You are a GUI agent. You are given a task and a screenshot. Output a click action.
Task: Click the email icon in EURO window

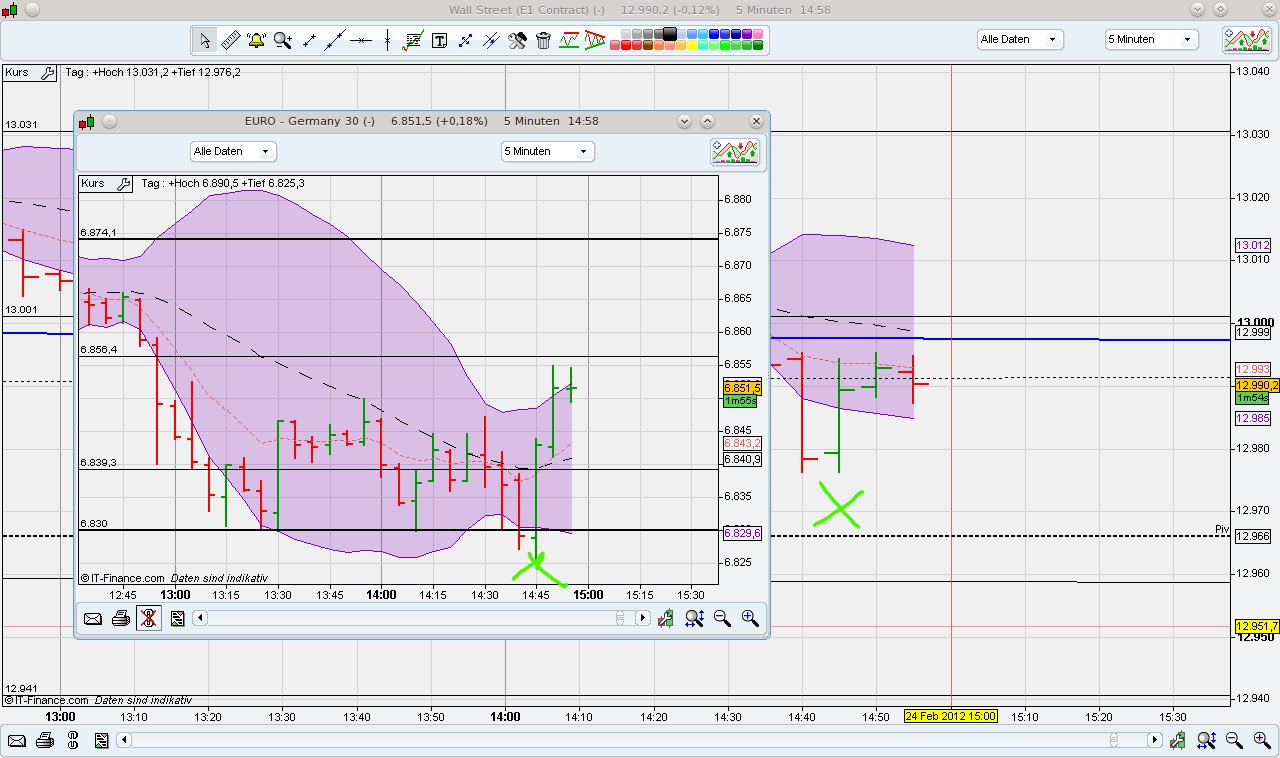tap(93, 618)
